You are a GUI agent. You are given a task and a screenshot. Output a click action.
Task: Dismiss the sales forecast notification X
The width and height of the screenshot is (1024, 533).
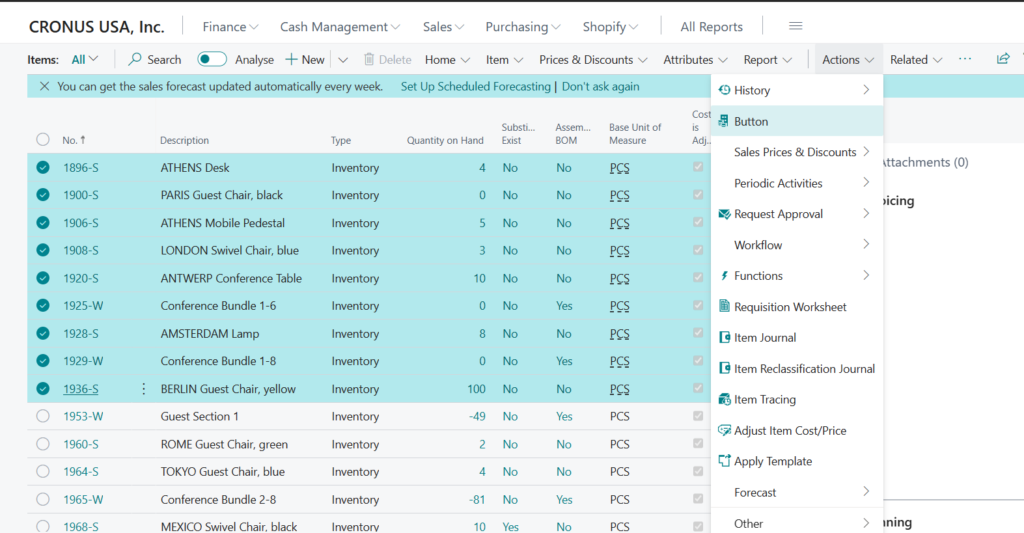[44, 86]
